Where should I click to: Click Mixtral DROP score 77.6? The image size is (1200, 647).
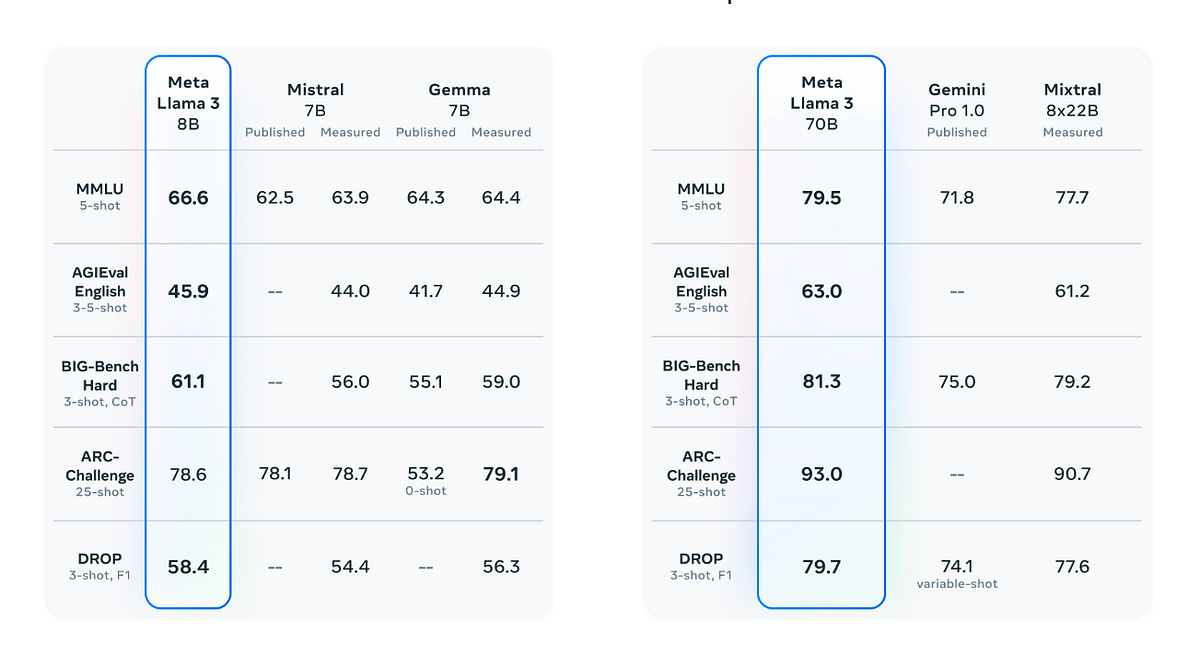[1072, 567]
